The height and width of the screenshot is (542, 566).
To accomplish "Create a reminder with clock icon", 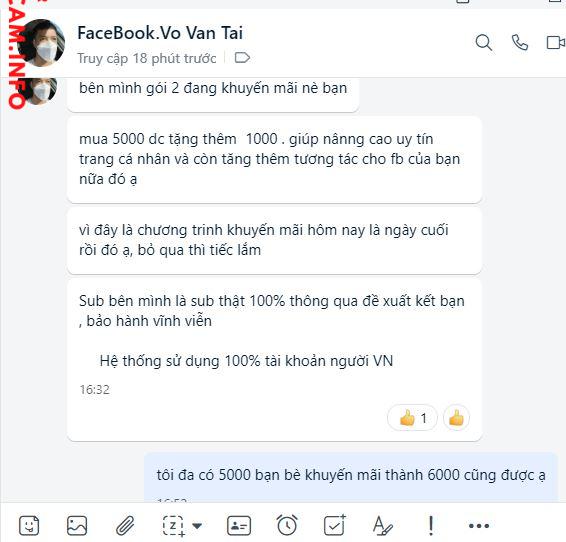I will click(287, 525).
